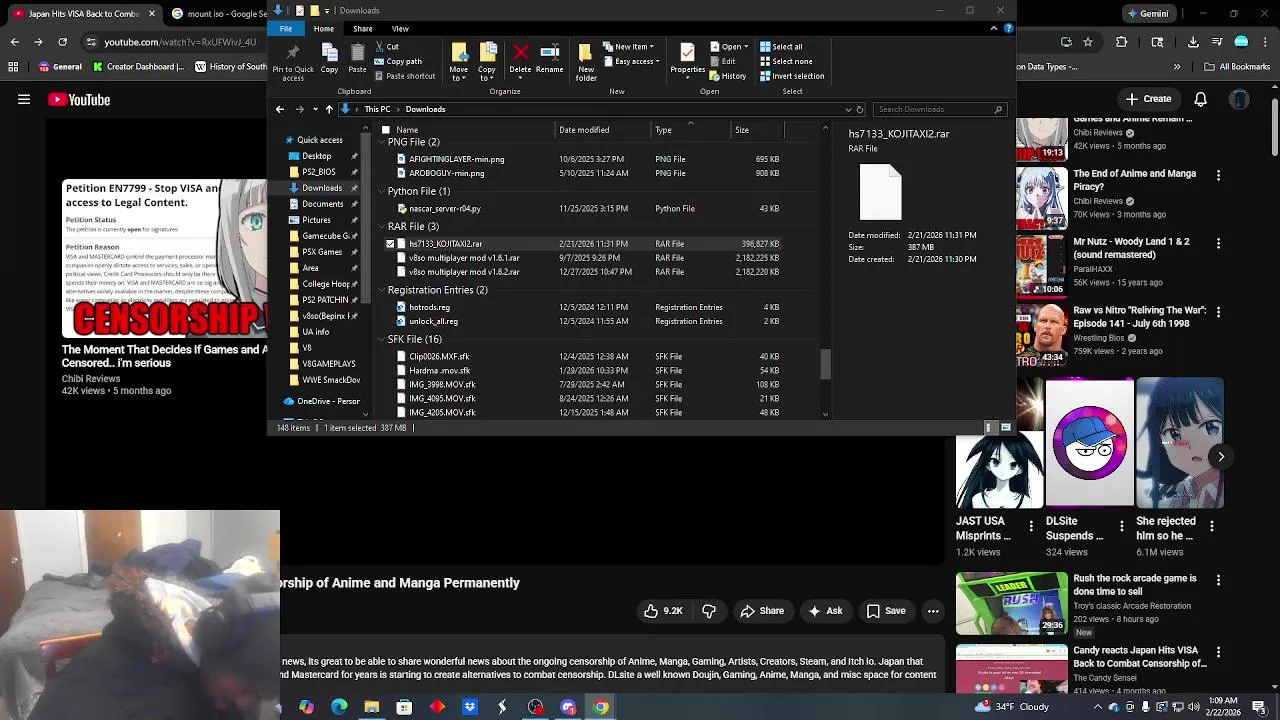Open the History of South bookmark

pyautogui.click(x=231, y=67)
